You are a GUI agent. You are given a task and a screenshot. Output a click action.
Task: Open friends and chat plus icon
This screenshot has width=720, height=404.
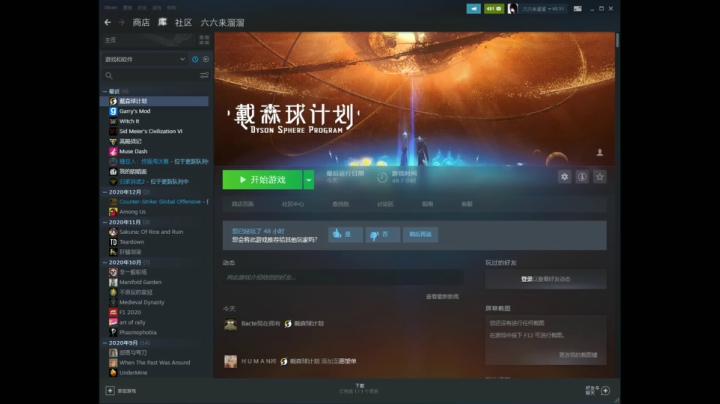coord(606,391)
